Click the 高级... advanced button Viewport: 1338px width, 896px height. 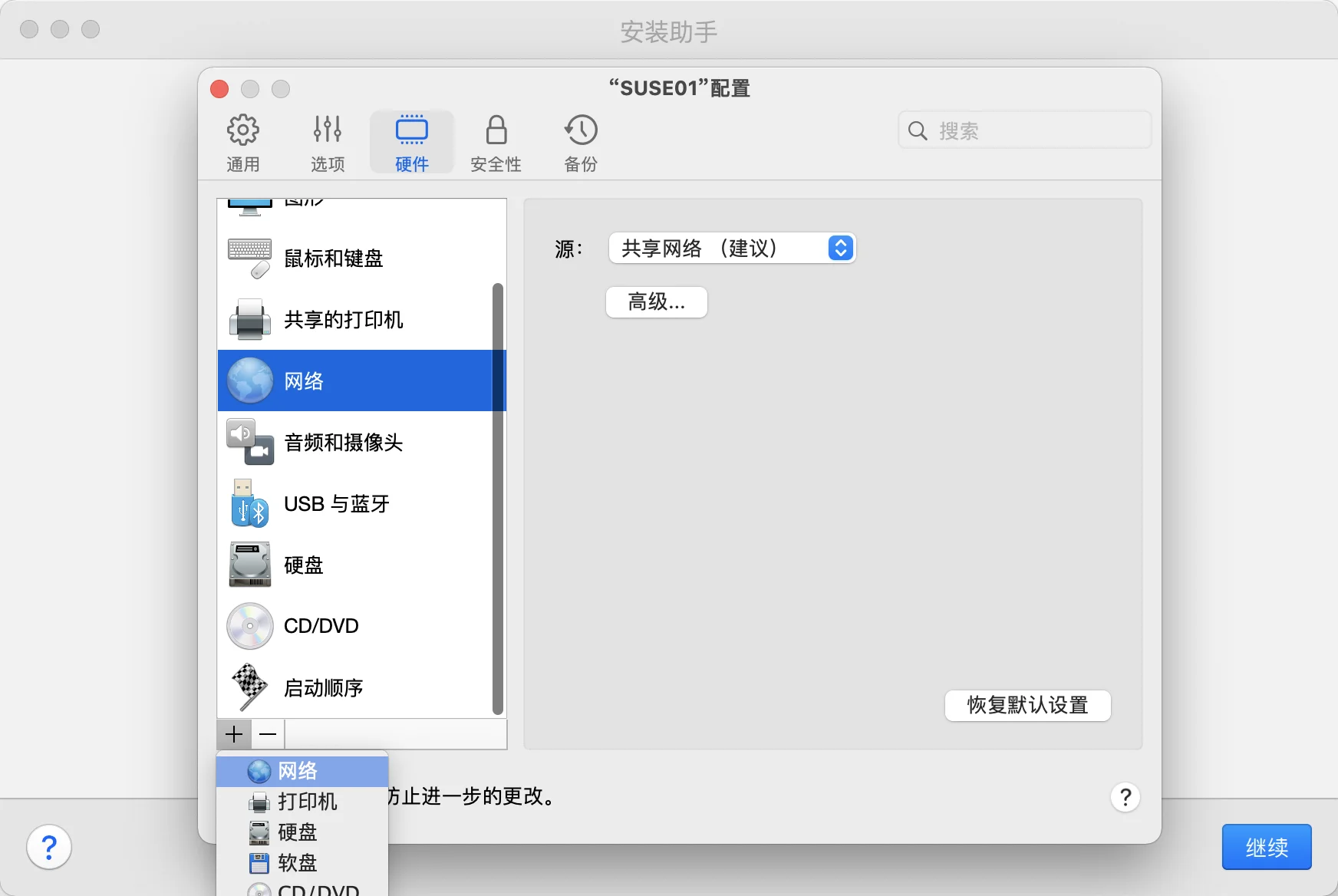click(657, 302)
